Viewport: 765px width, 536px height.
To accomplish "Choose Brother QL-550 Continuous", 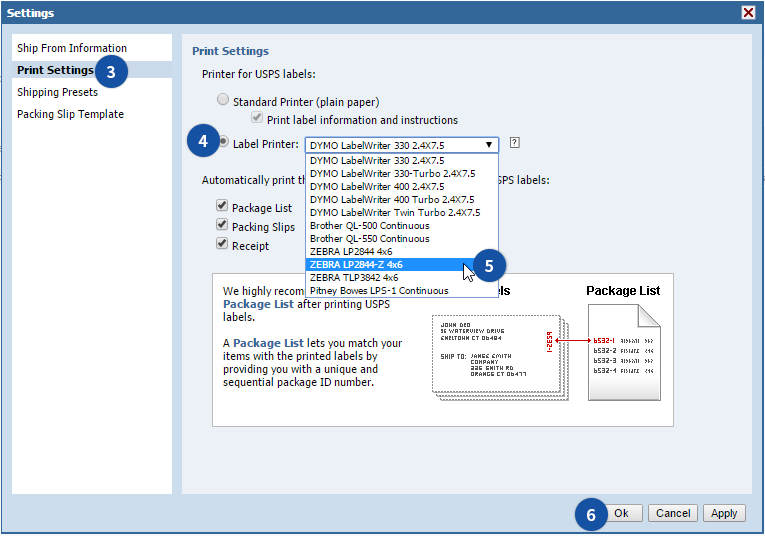I will pos(402,238).
